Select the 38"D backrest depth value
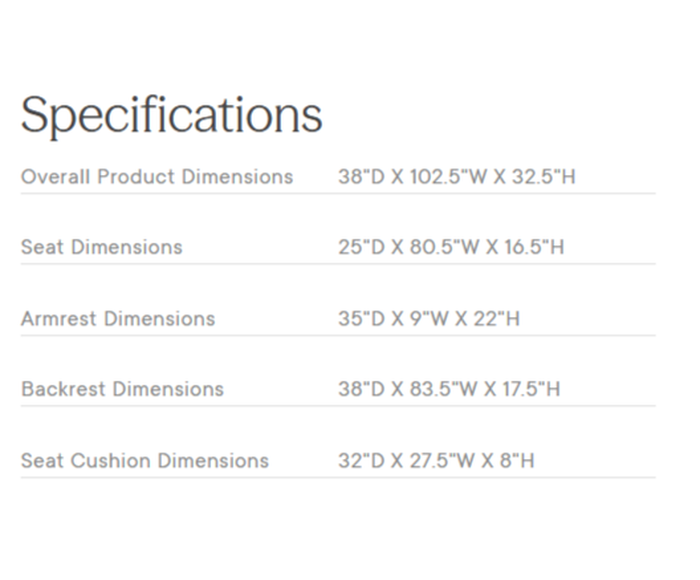Screen dimensions: 700x580 [355, 389]
